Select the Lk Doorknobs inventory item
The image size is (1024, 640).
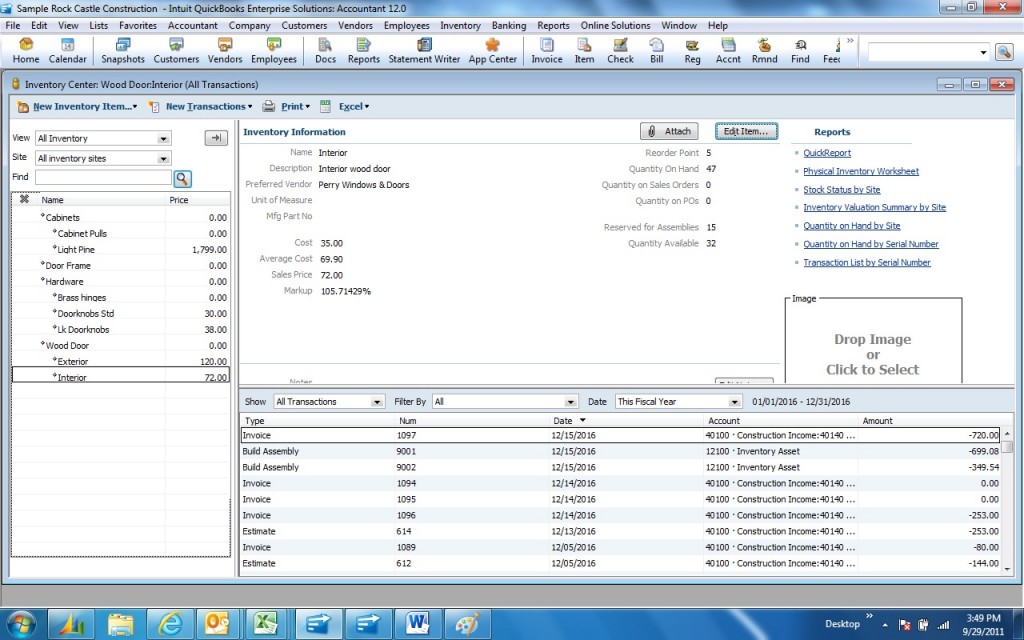(121, 329)
